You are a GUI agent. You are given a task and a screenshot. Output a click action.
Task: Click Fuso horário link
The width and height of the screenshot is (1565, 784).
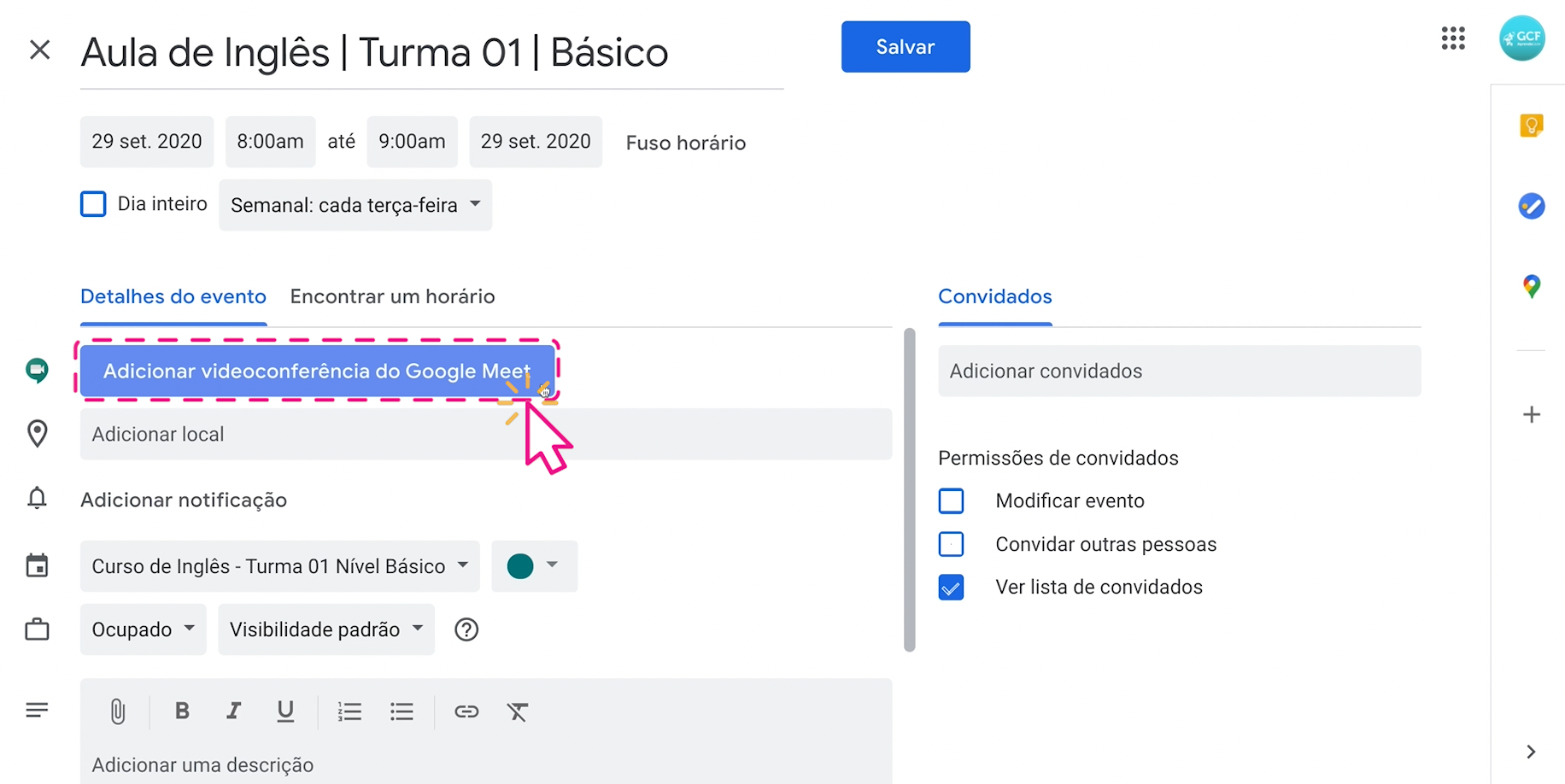(x=686, y=143)
